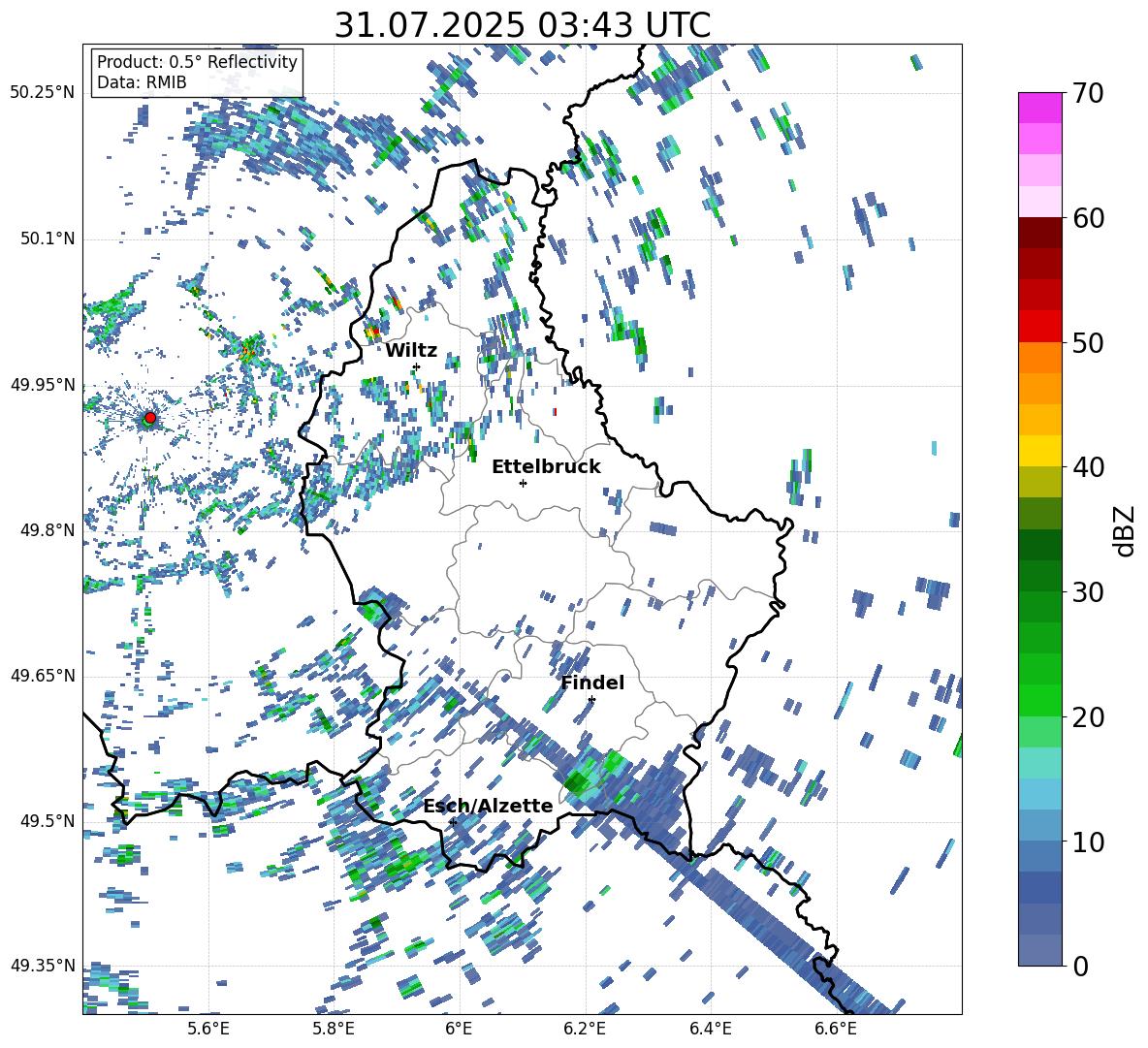This screenshot has width=1148, height=1048.
Task: Click the Ettelbruck city label
Action: [546, 467]
